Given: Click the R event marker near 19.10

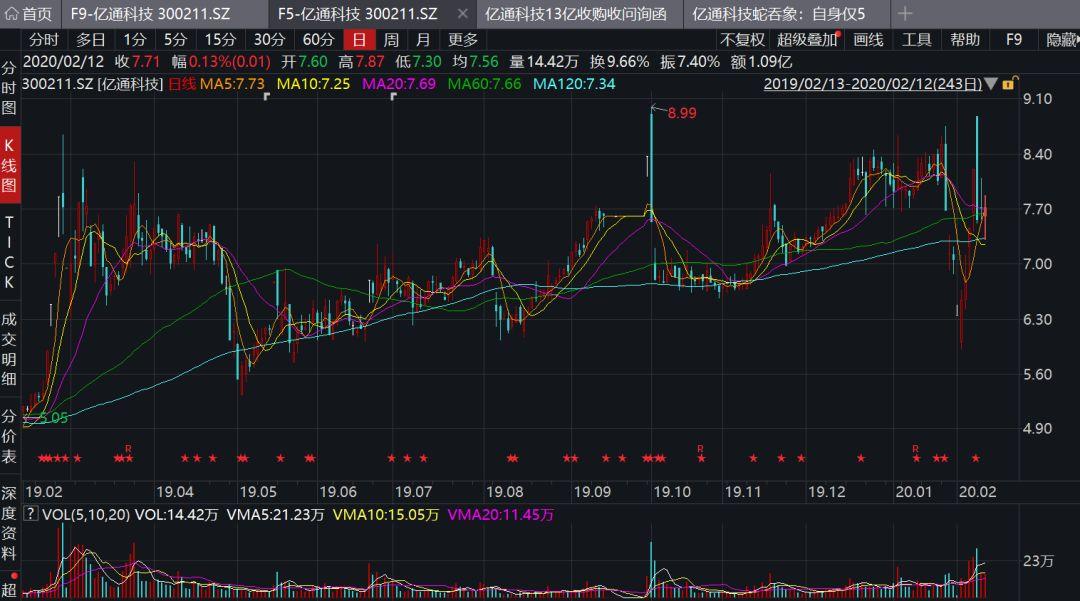Looking at the screenshot, I should (x=701, y=447).
